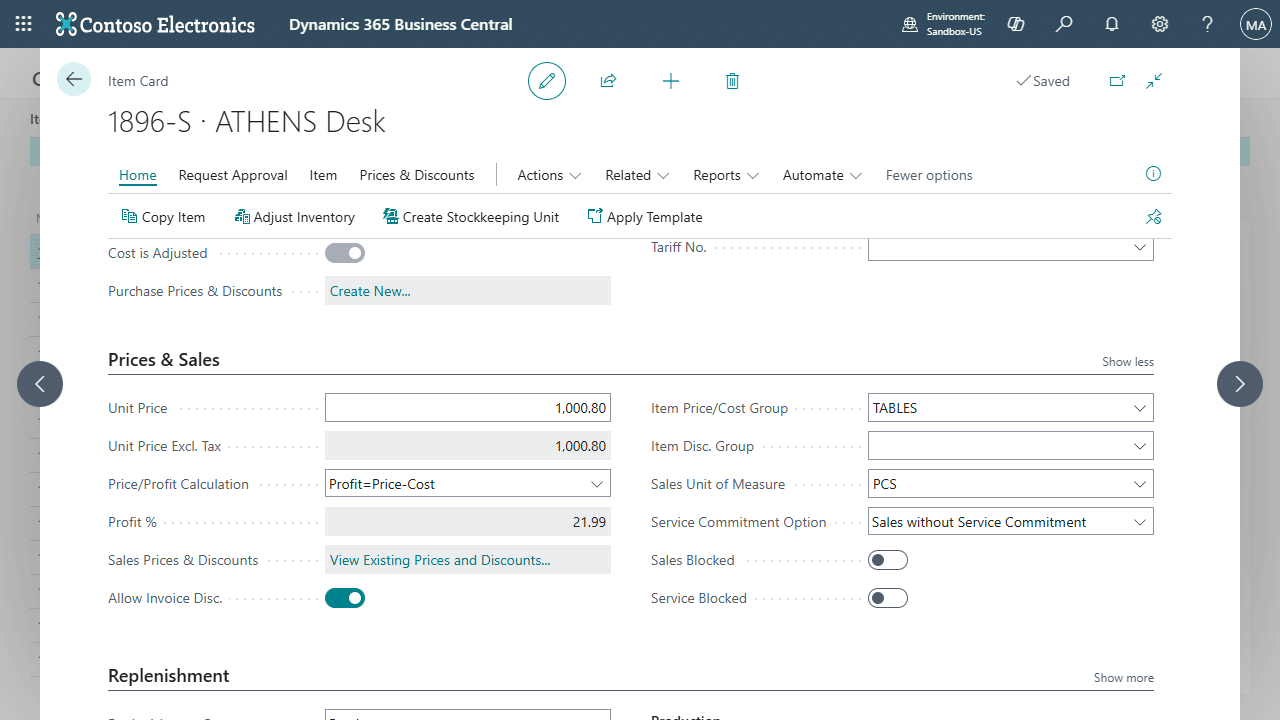Click the Adjust Inventory action
Viewport: 1280px width, 720px height.
[x=294, y=217]
